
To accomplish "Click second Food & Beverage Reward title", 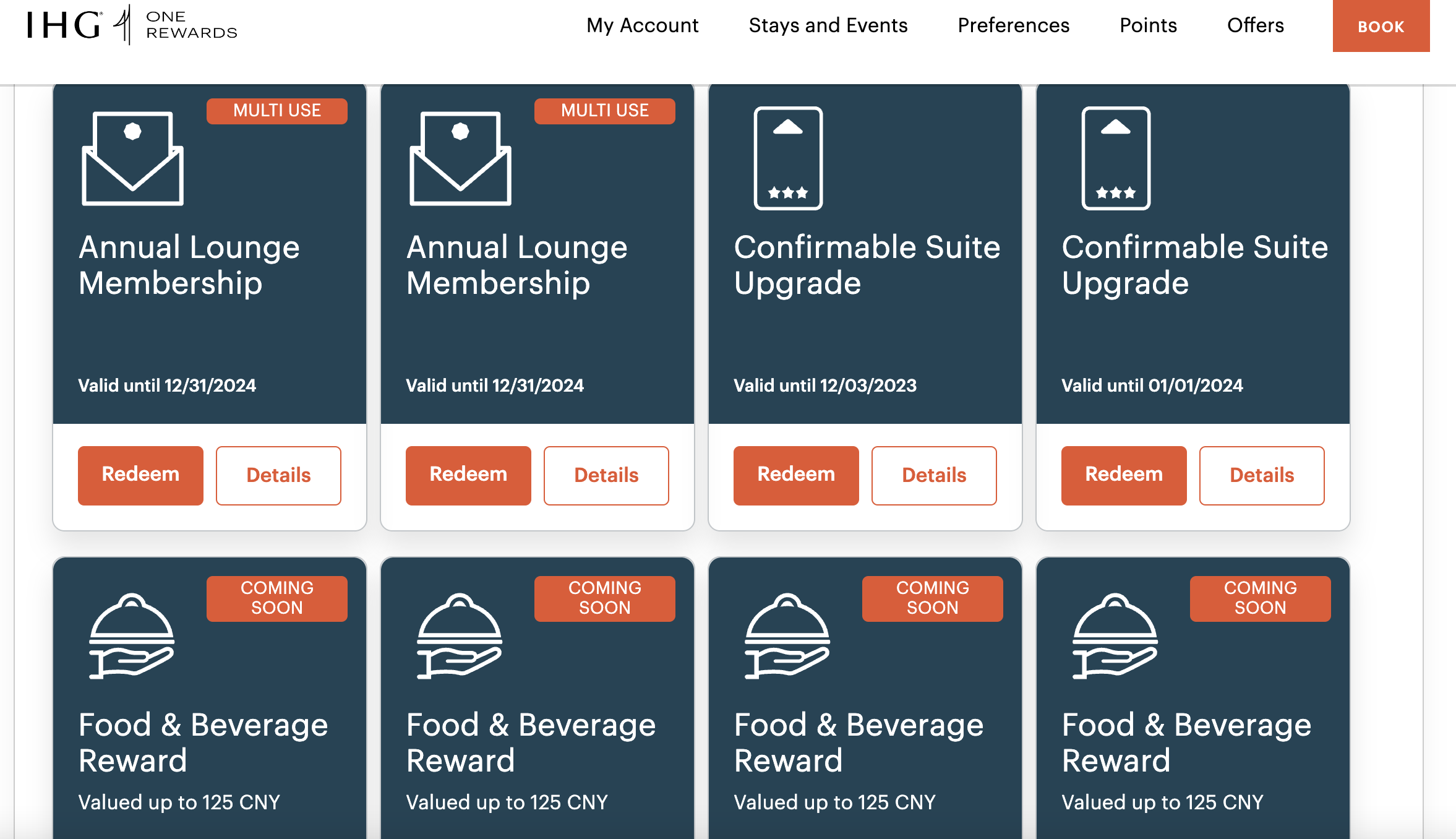I will (531, 742).
